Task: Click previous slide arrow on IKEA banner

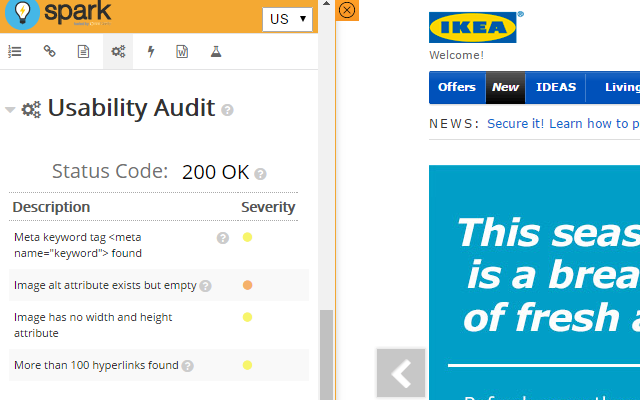Action: tap(400, 373)
